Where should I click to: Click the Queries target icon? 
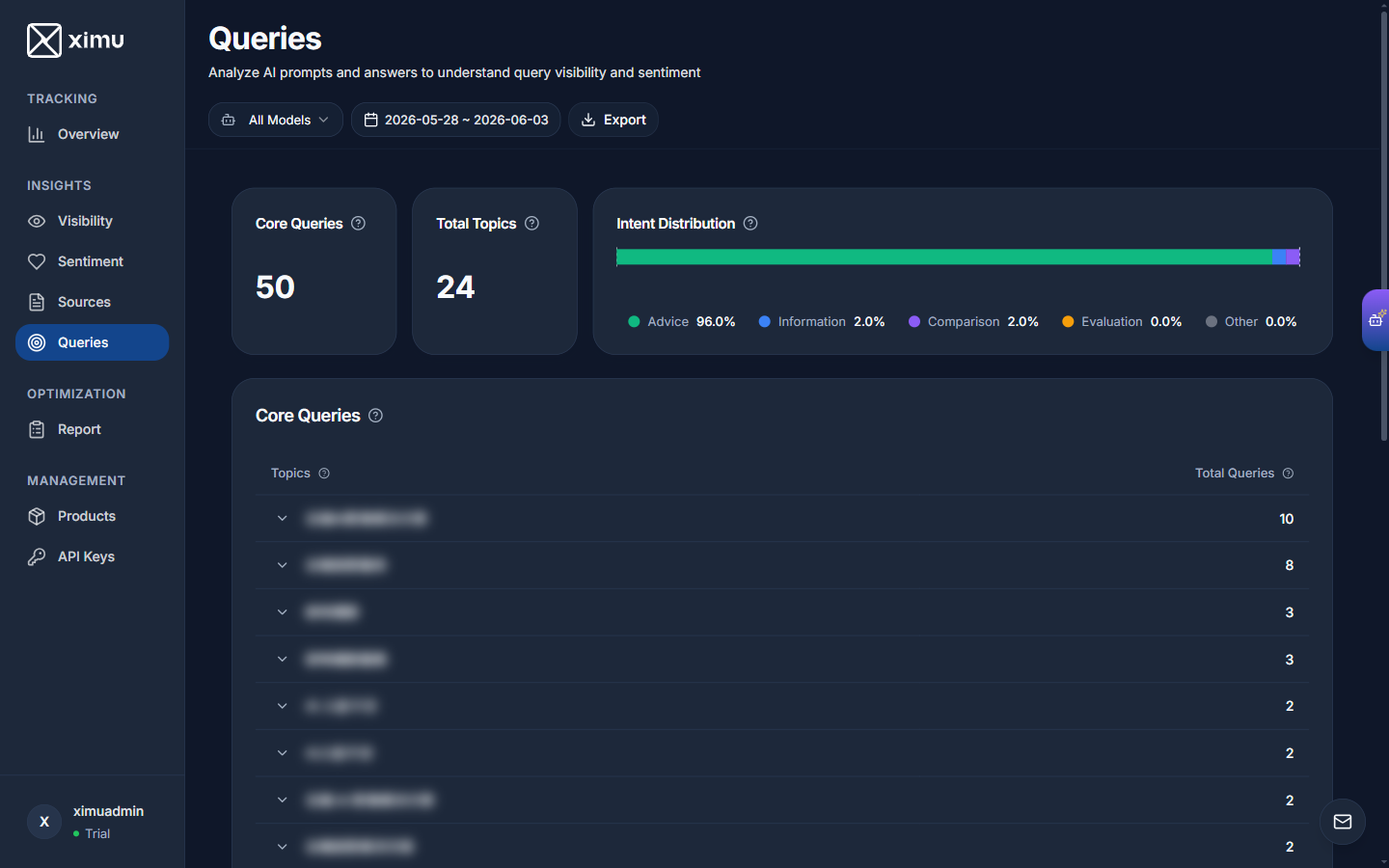coord(37,342)
